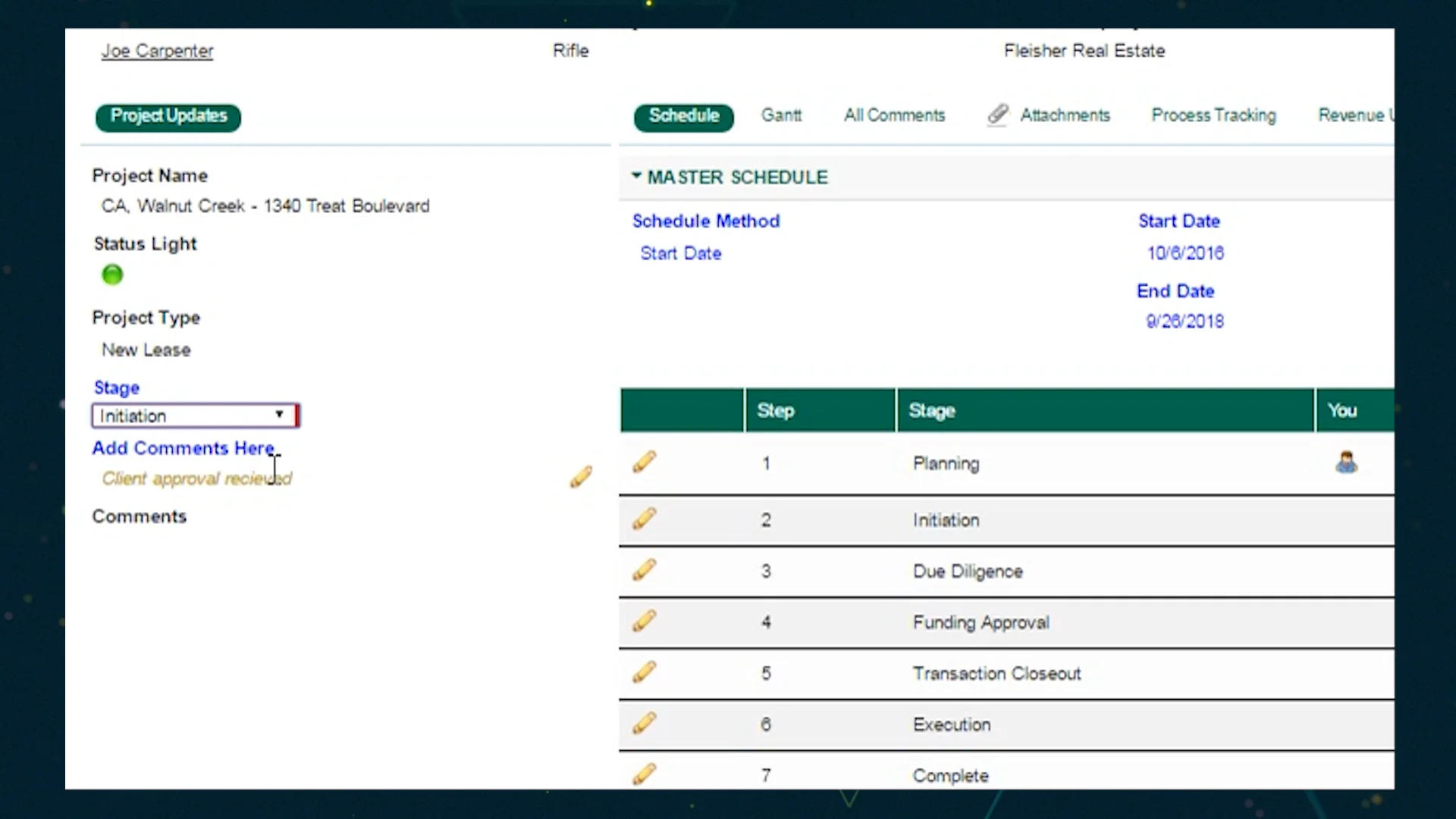Click the Planning stage text
The image size is (1456, 819).
click(x=946, y=463)
